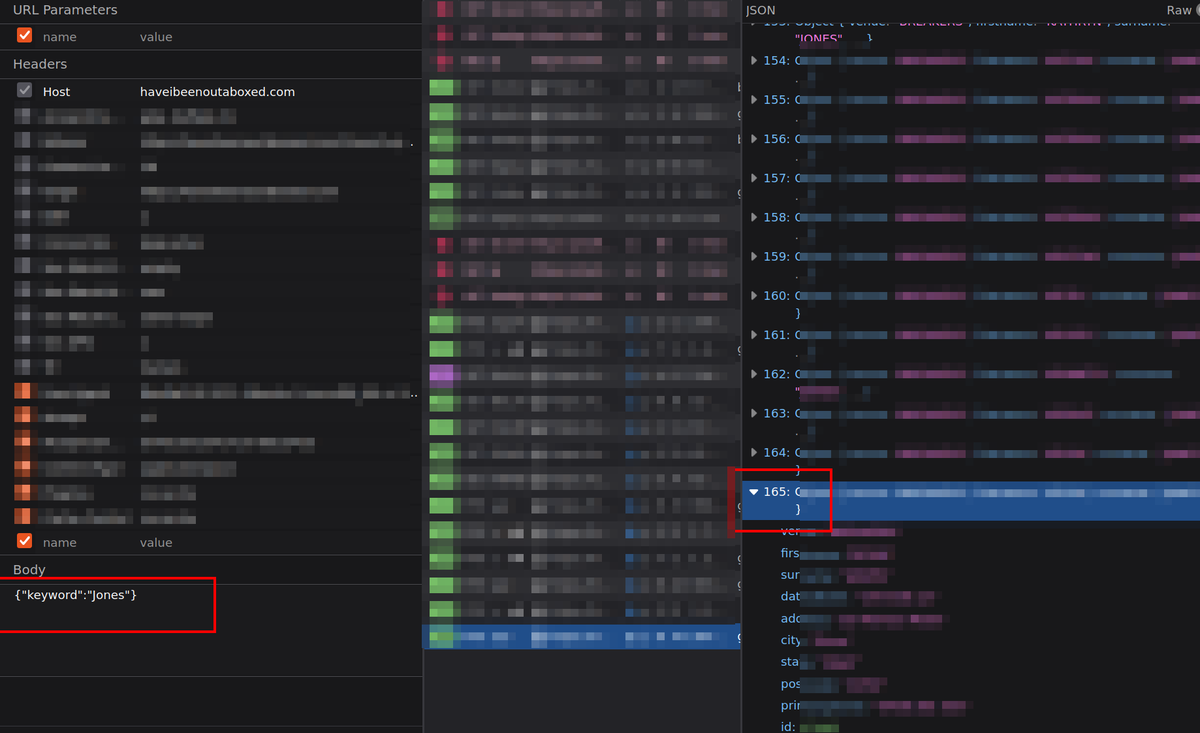Viewport: 1200px width, 733px height.
Task: Expand JSON object 164
Action: coord(754,452)
